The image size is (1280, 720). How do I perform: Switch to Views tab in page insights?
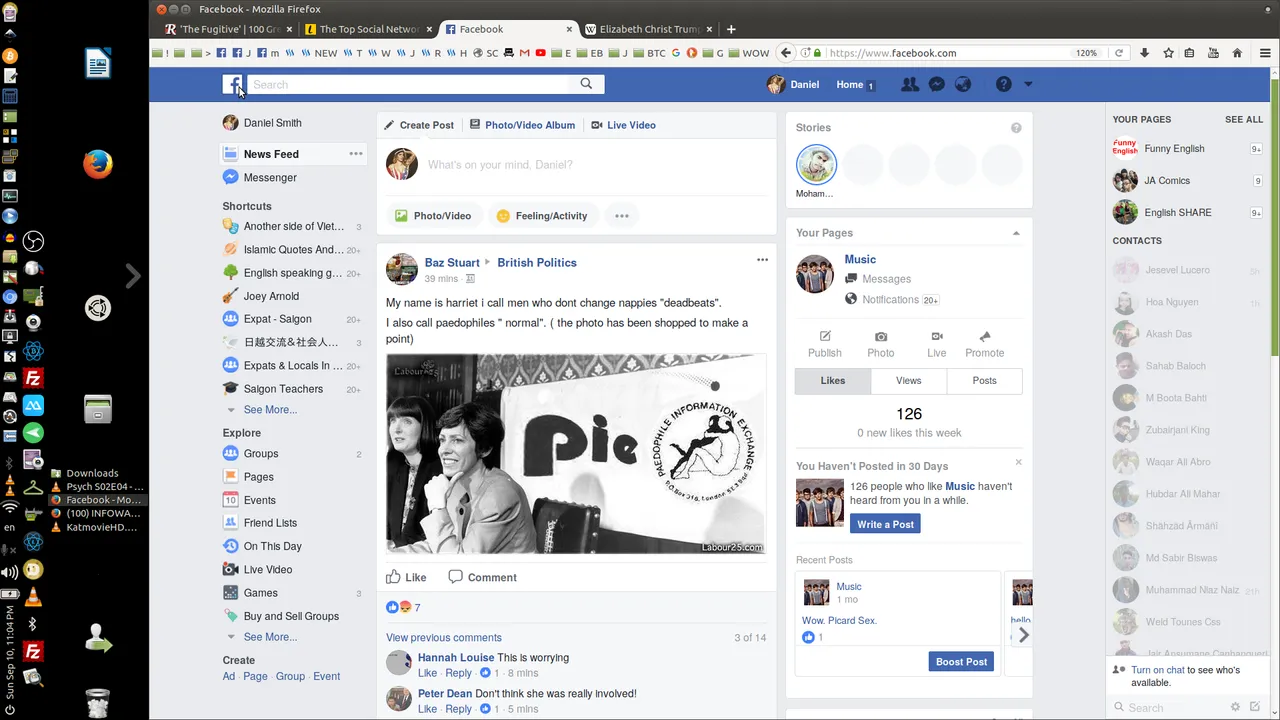coord(908,381)
